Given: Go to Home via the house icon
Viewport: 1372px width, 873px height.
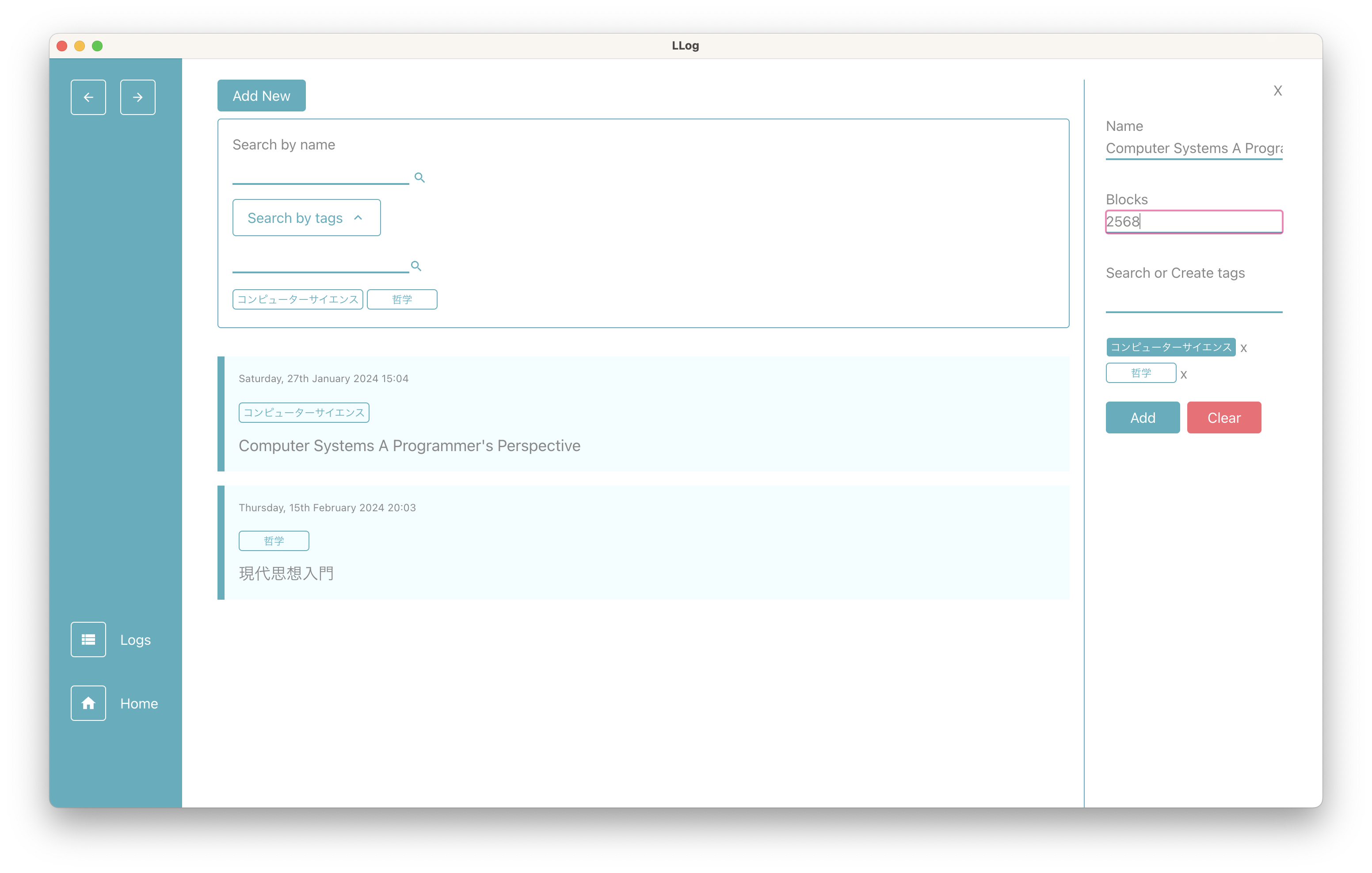Looking at the screenshot, I should (x=88, y=703).
